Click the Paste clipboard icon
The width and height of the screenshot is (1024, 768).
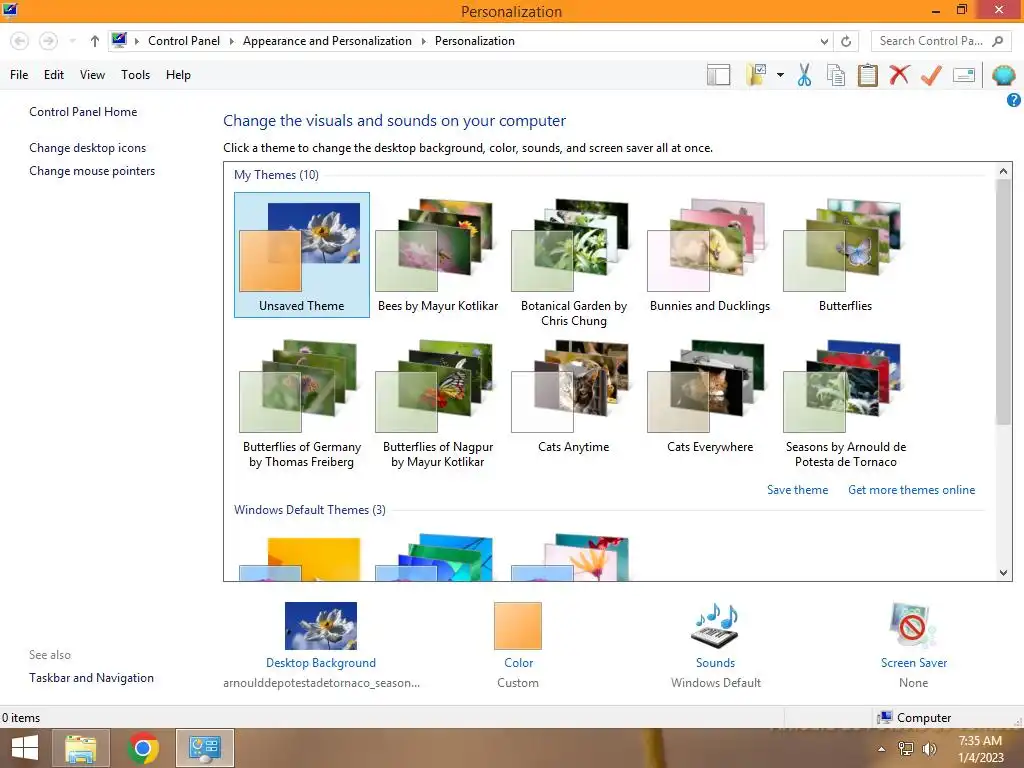[x=867, y=75]
